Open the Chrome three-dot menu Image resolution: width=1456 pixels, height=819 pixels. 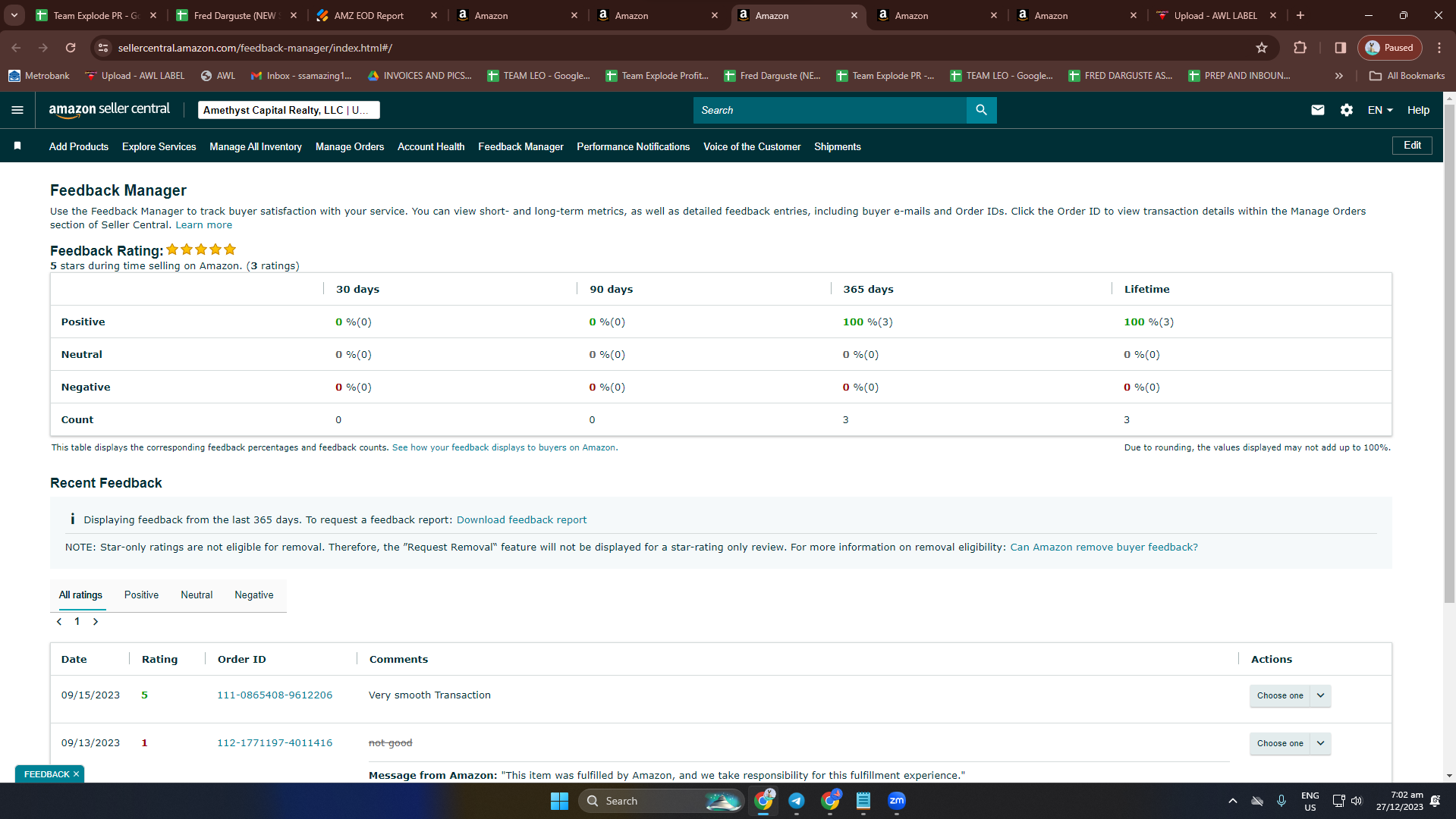[x=1439, y=48]
